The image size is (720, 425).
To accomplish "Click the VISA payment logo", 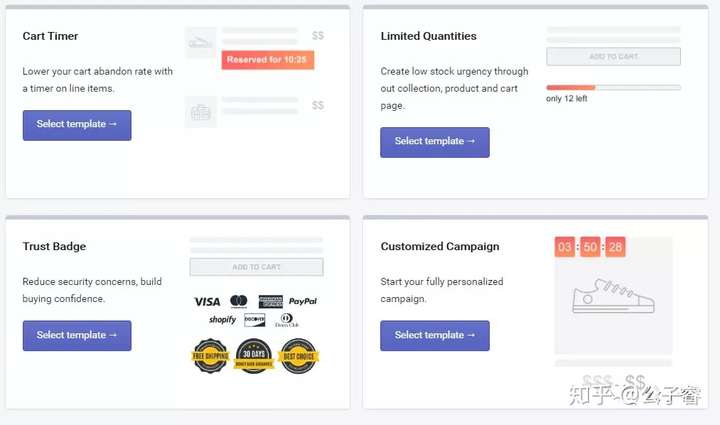I will coord(207,302).
